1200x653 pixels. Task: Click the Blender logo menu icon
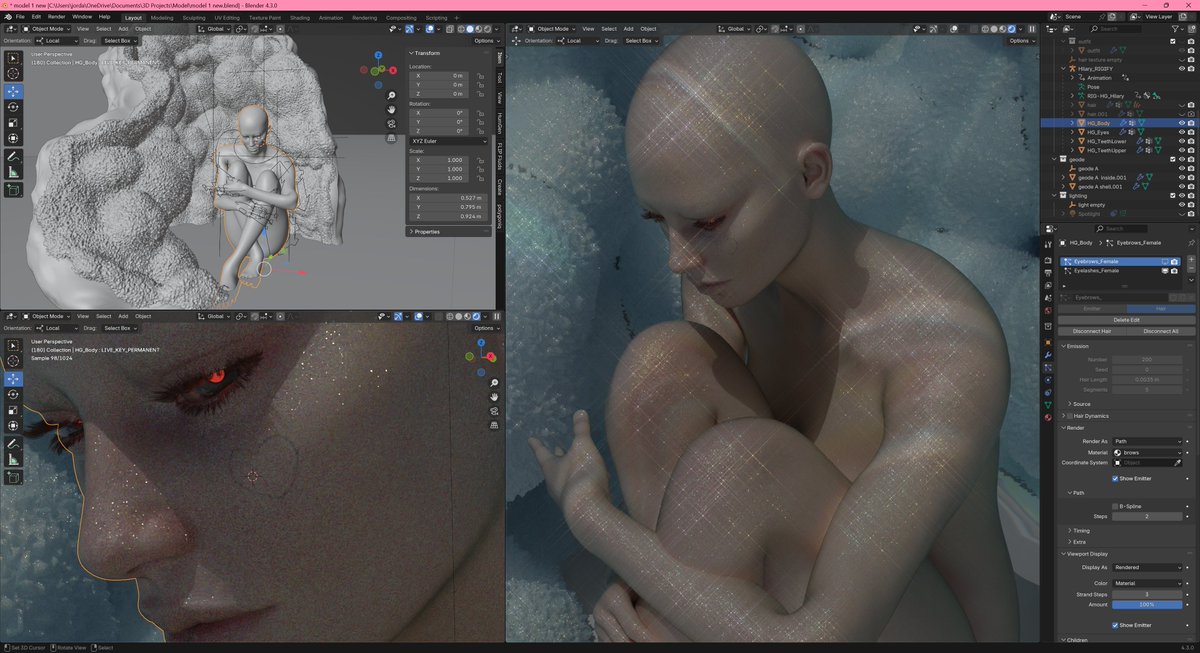6,17
